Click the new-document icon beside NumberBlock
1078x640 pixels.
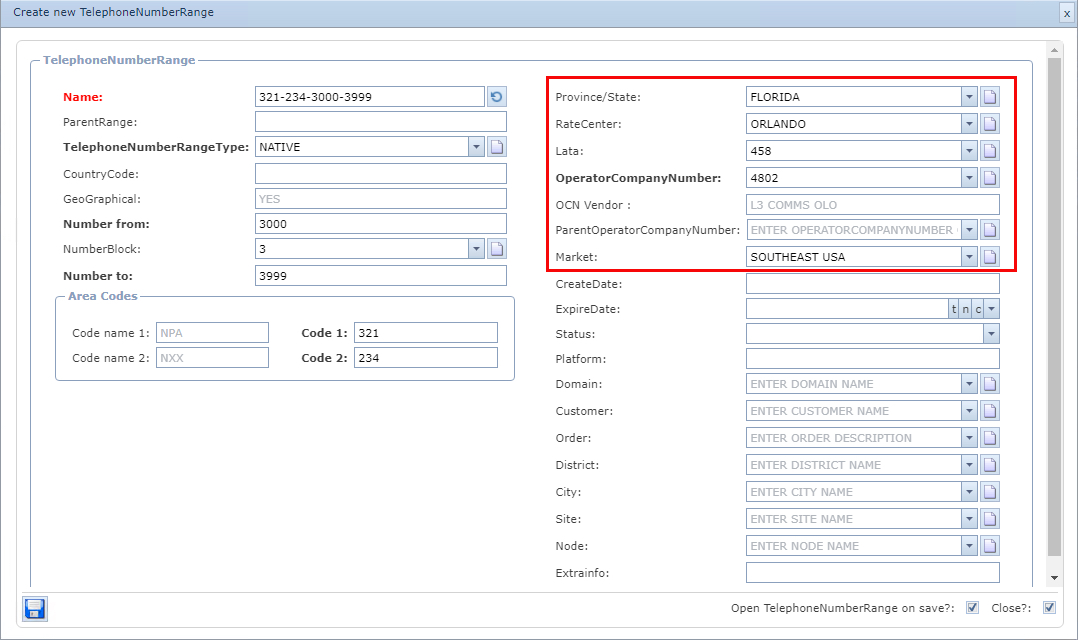496,248
